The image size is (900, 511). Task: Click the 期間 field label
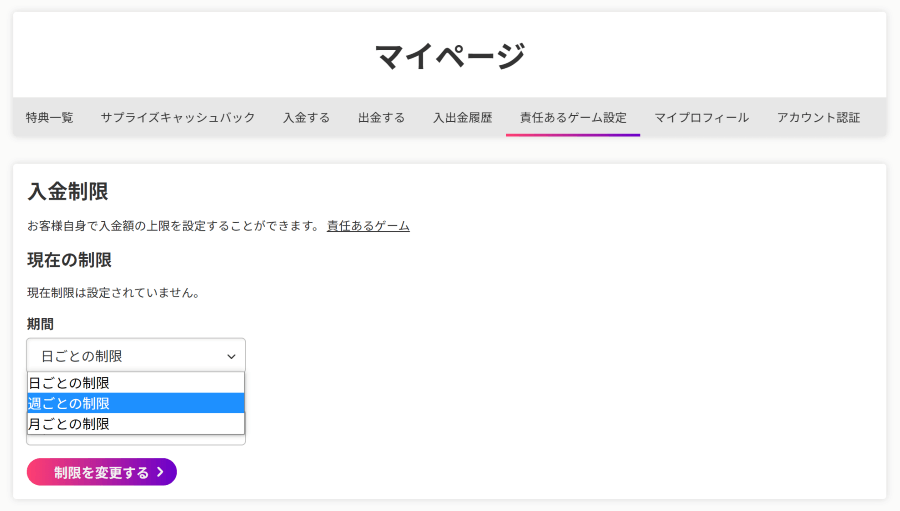pos(40,324)
